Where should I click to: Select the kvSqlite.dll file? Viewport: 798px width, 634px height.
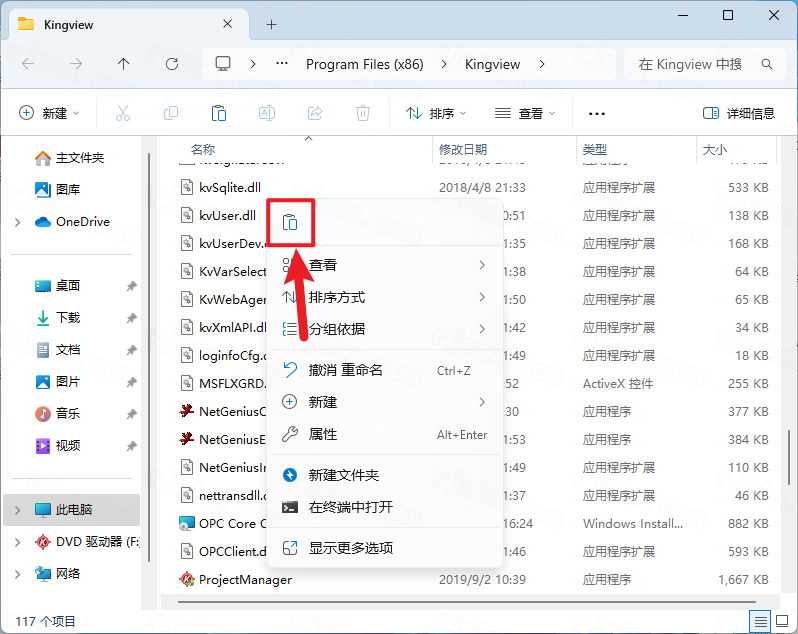click(230, 188)
